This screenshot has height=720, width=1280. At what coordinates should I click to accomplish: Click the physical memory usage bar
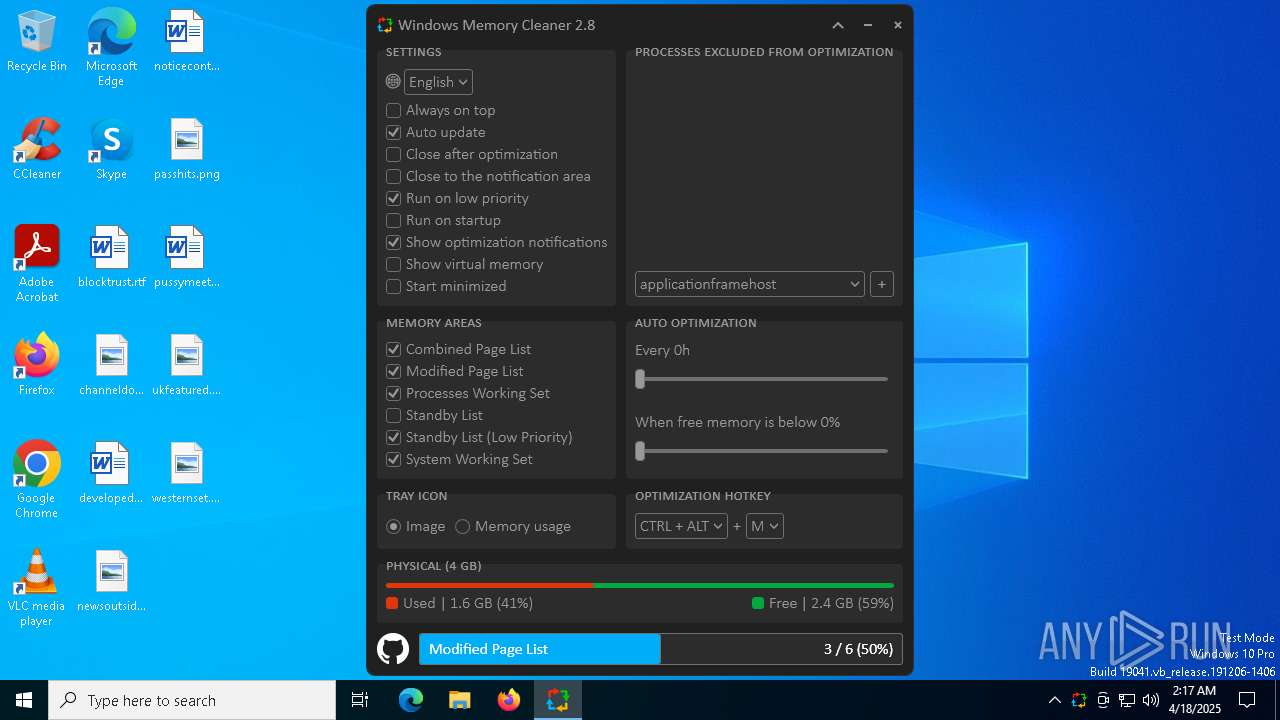pos(640,585)
